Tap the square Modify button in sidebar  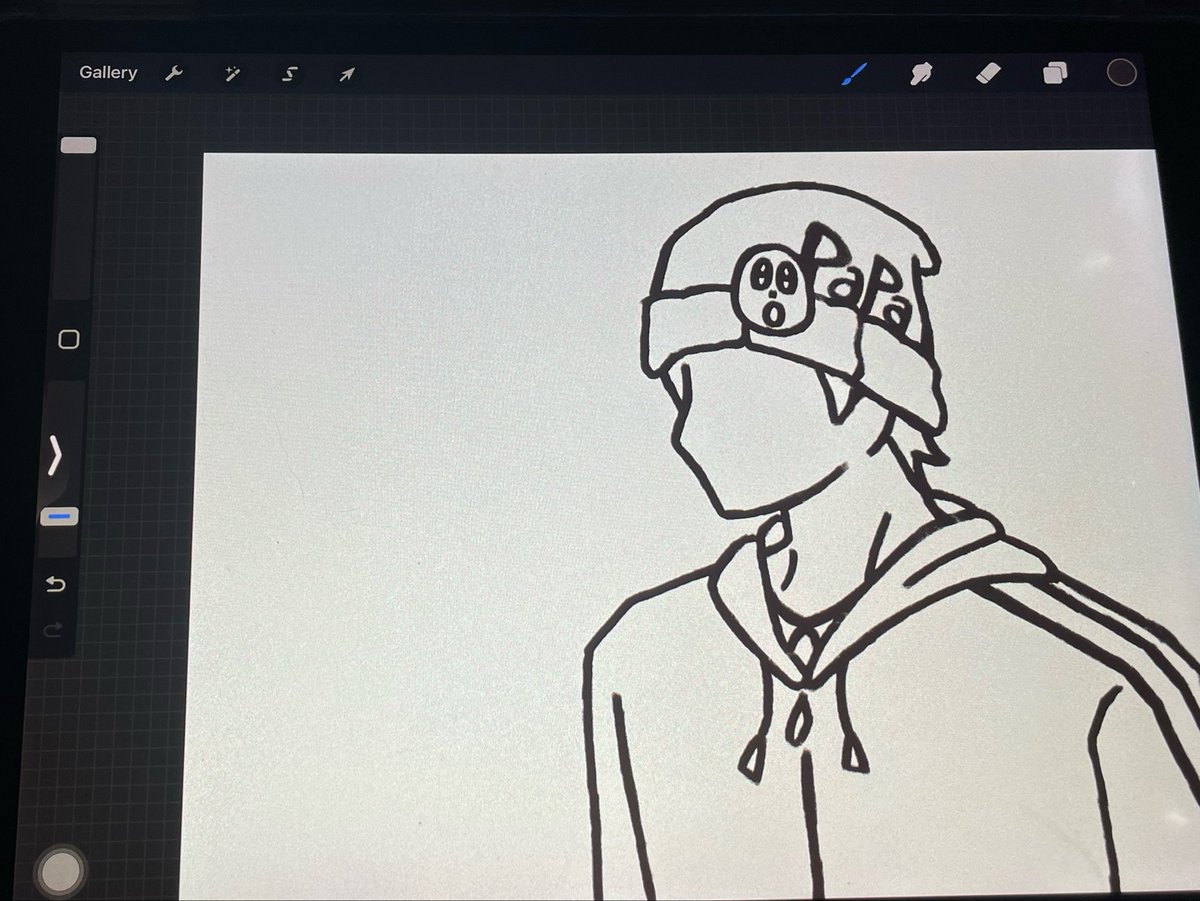pyautogui.click(x=69, y=340)
